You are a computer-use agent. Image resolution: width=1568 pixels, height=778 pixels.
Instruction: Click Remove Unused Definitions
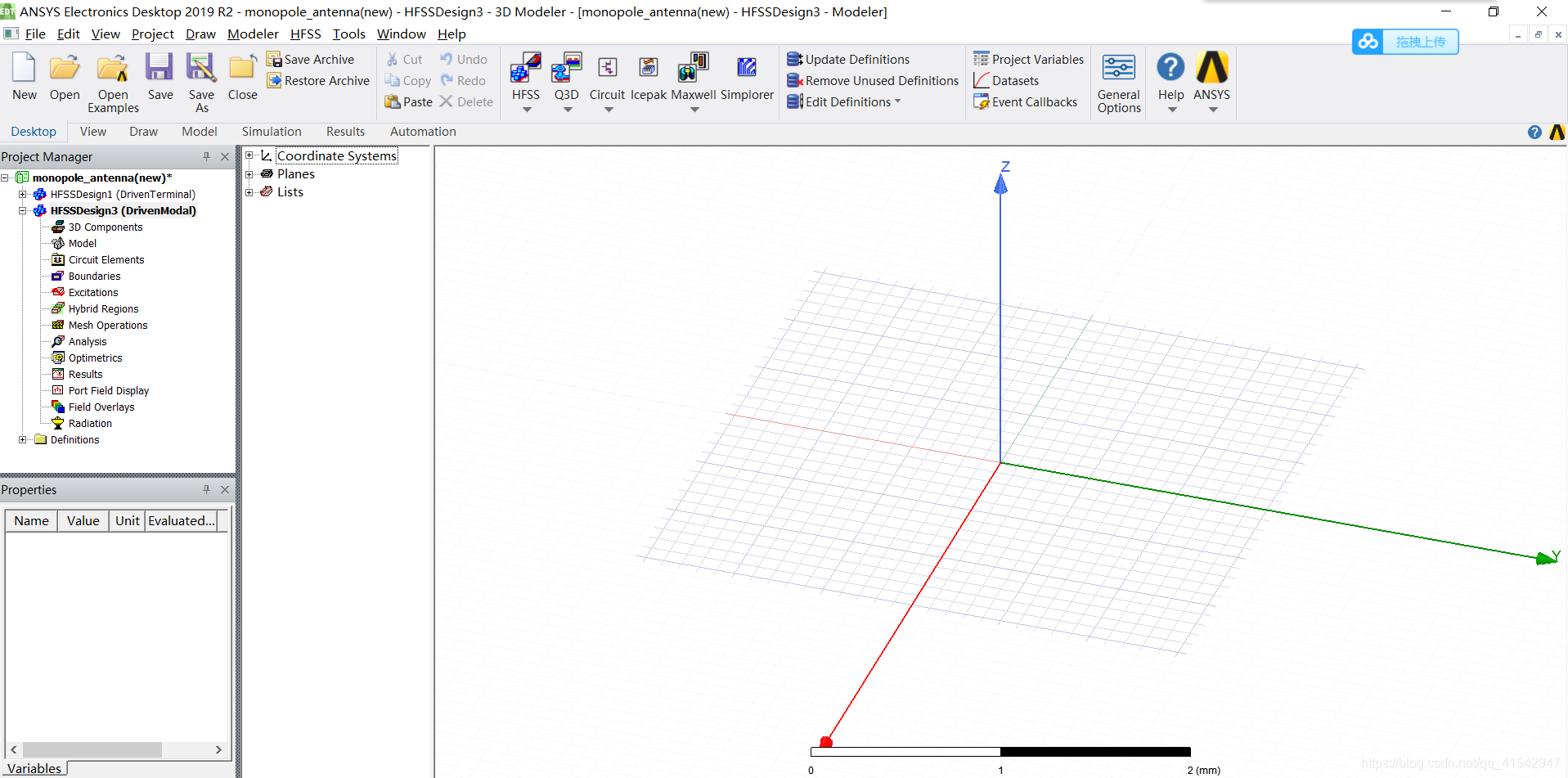[873, 81]
